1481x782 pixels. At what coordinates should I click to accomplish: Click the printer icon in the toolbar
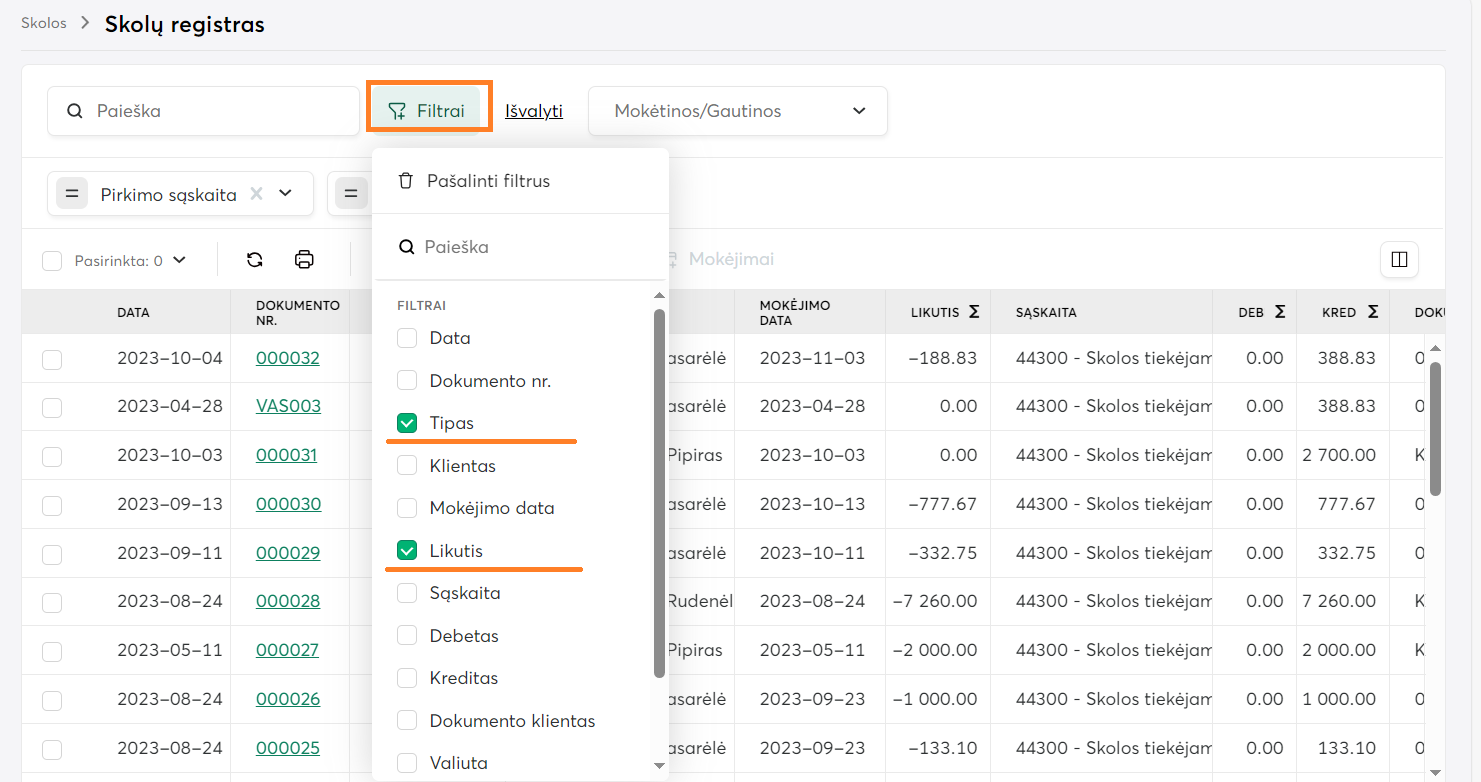tap(304, 260)
